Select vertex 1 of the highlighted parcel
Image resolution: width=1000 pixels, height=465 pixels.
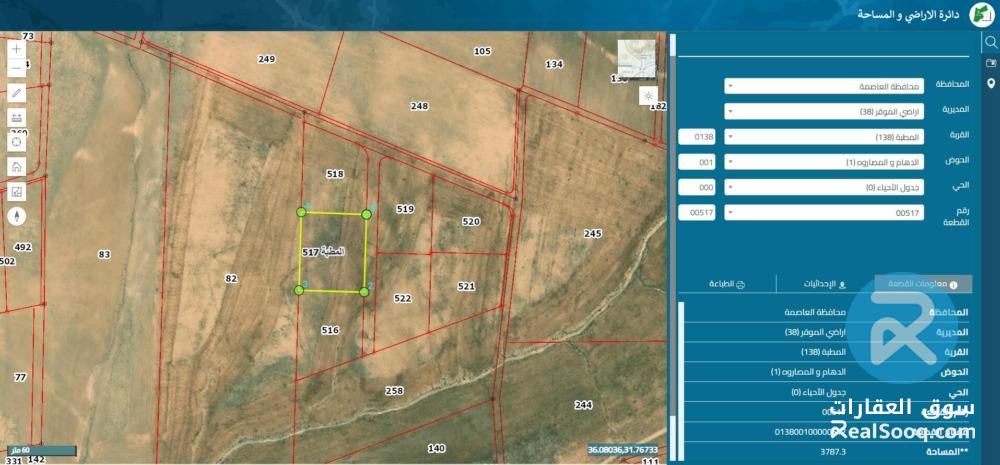(x=366, y=214)
